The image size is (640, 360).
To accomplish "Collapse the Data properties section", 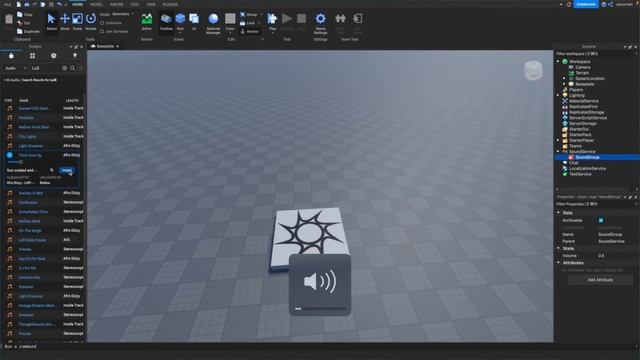I will (559, 213).
